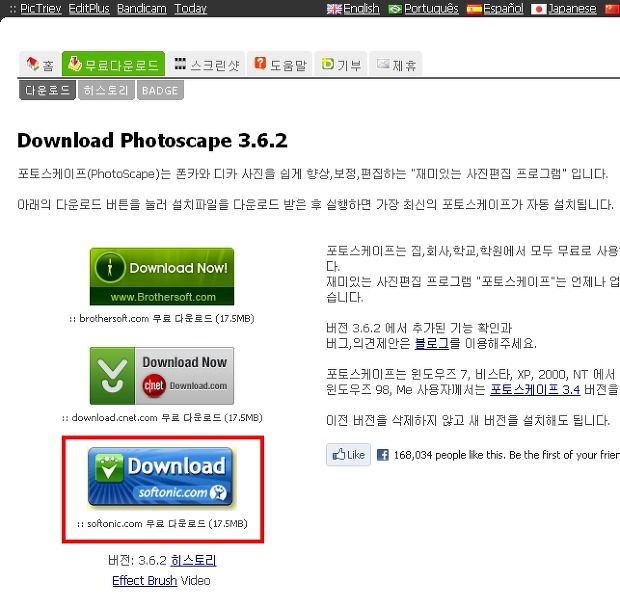The height and width of the screenshot is (608, 620).
Task: Open the EditPlus link
Action: pyautogui.click(x=89, y=8)
